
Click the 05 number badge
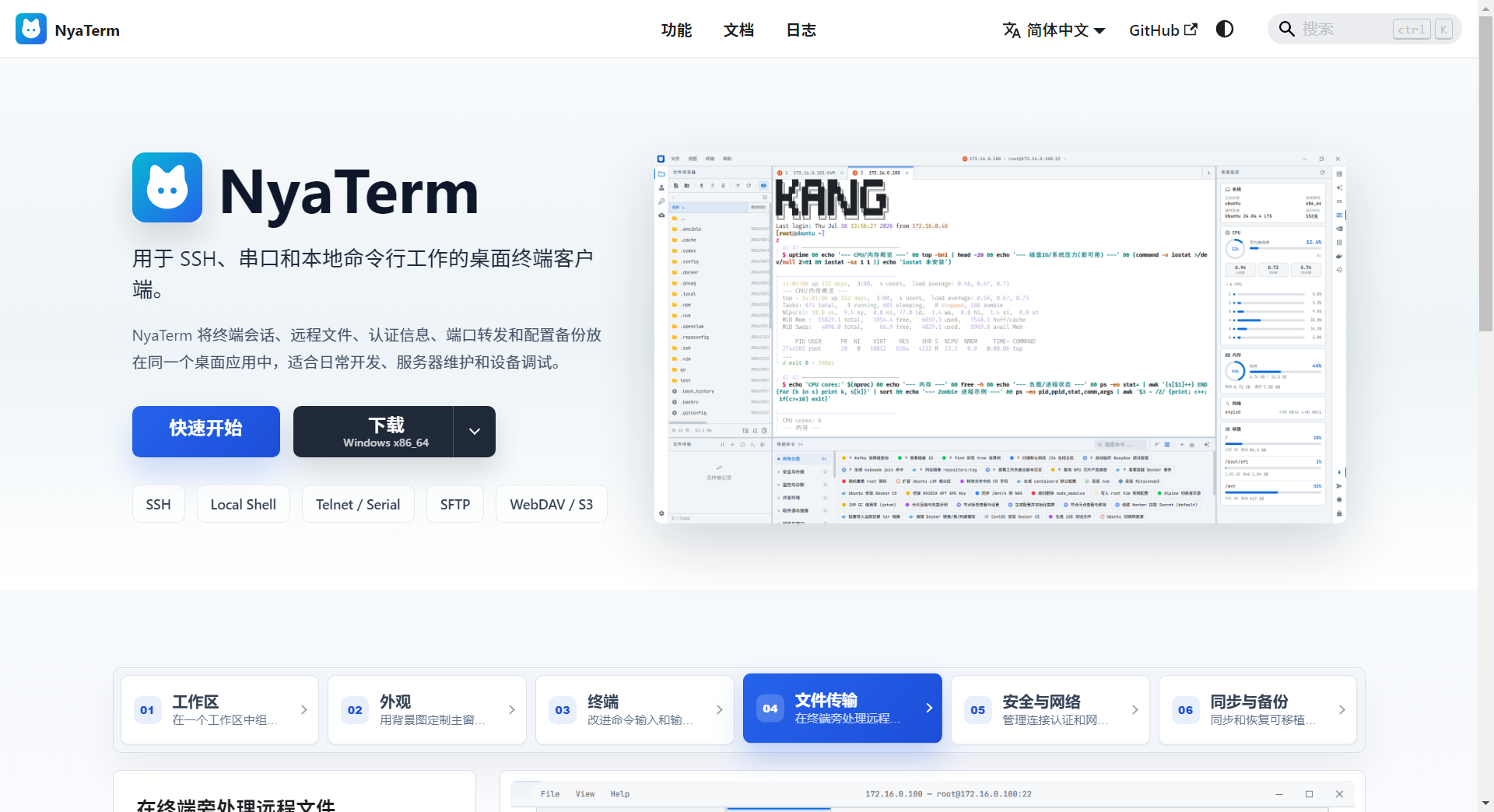[x=978, y=710]
